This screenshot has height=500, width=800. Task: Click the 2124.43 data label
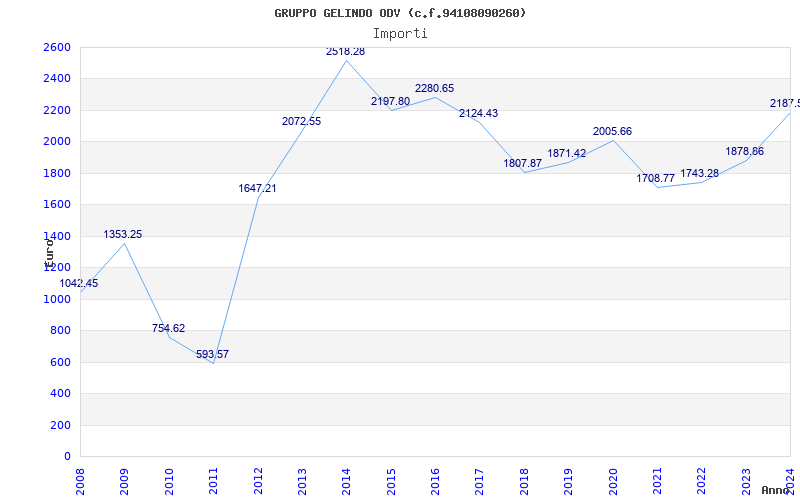[x=478, y=113]
